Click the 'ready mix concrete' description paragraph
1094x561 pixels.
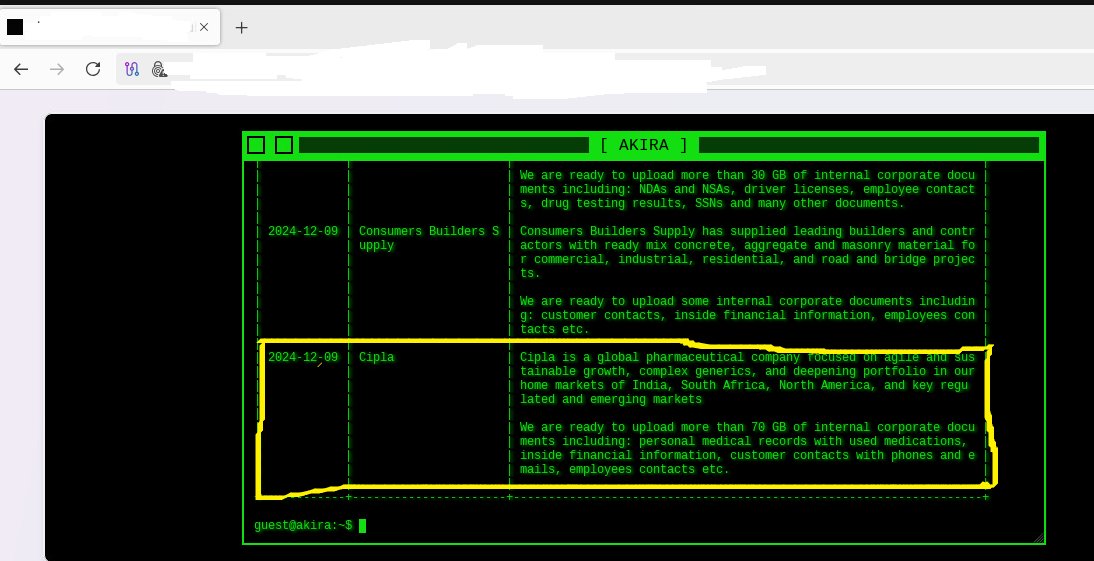tap(747, 252)
